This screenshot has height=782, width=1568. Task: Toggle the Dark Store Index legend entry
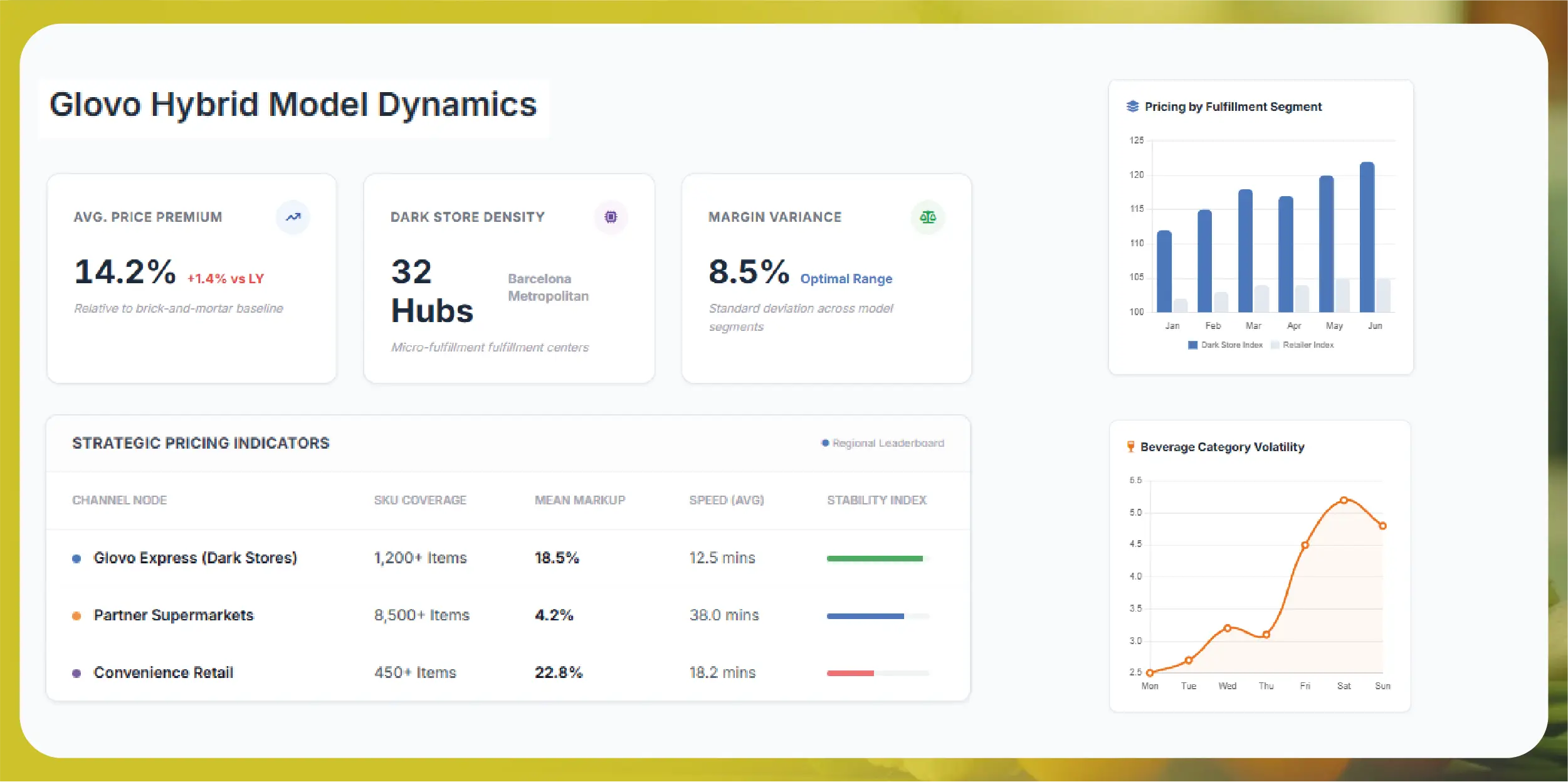coord(1225,345)
